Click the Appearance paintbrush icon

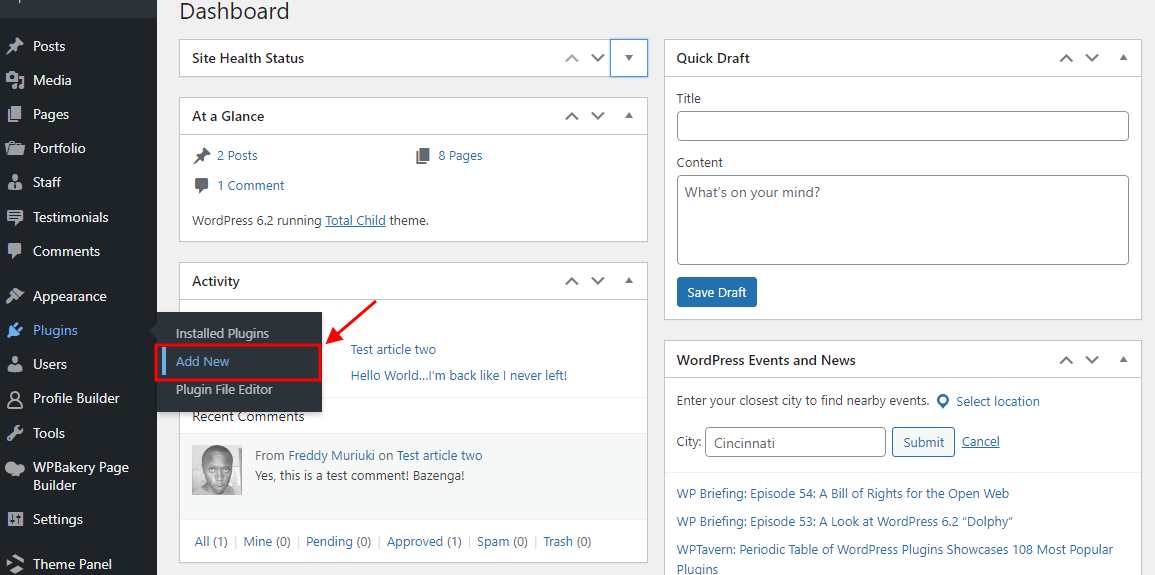[15, 296]
